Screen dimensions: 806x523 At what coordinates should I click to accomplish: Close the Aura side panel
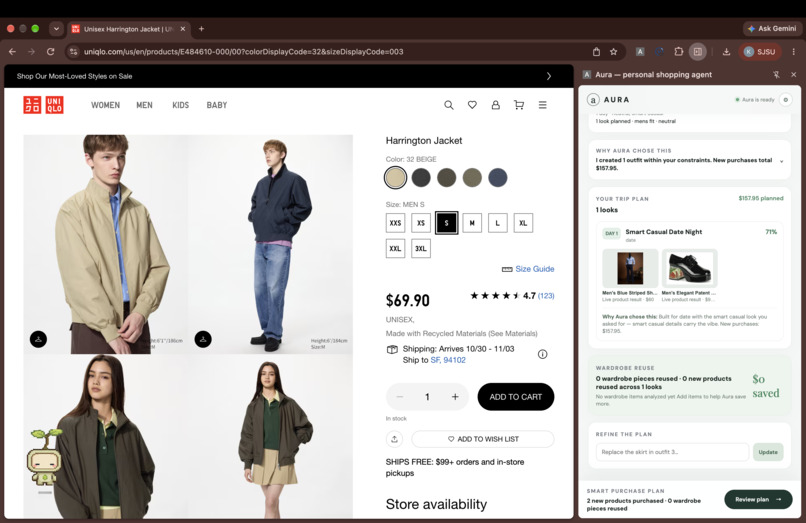click(x=794, y=75)
